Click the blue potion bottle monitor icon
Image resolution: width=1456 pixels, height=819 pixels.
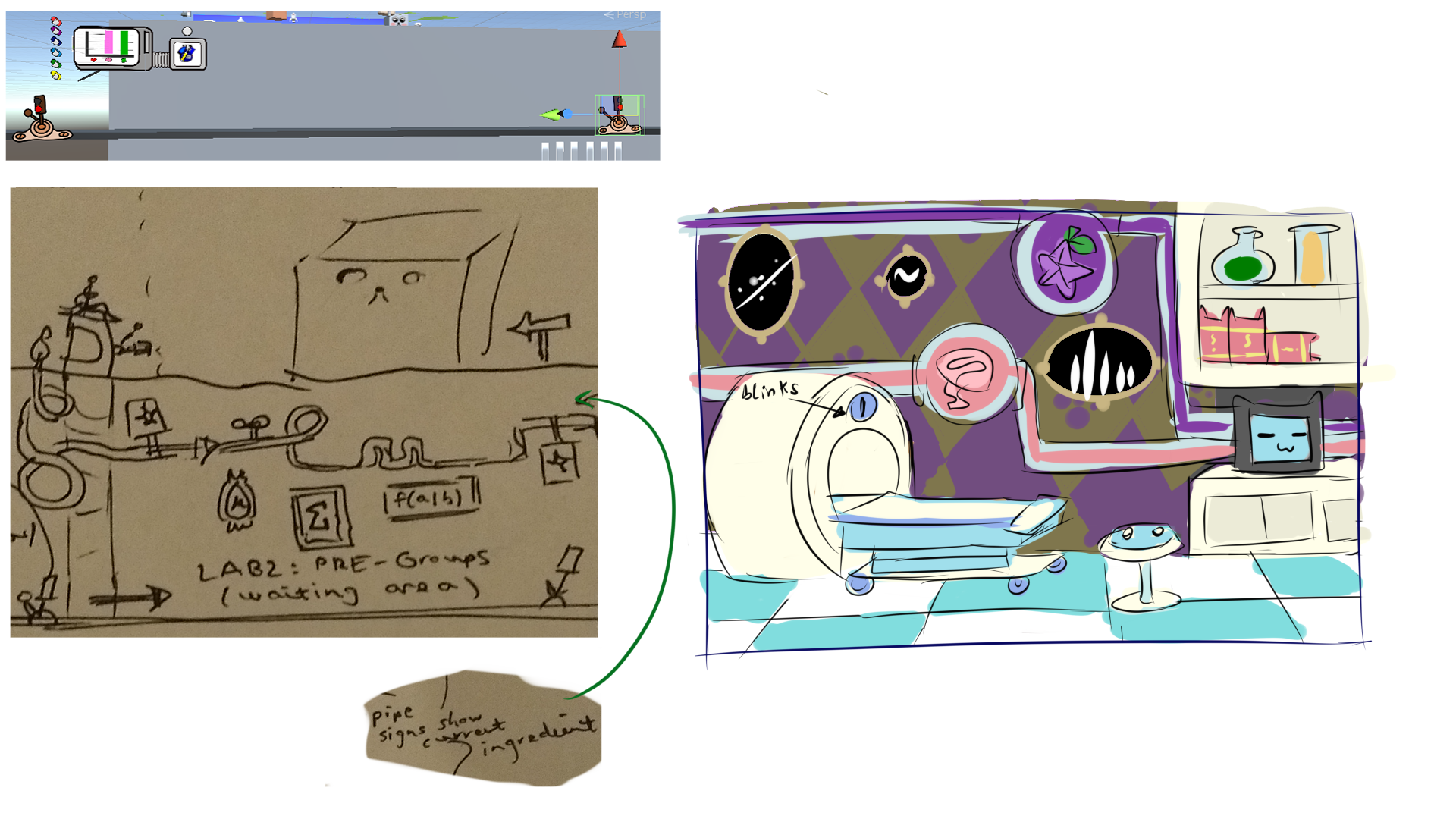[x=187, y=53]
